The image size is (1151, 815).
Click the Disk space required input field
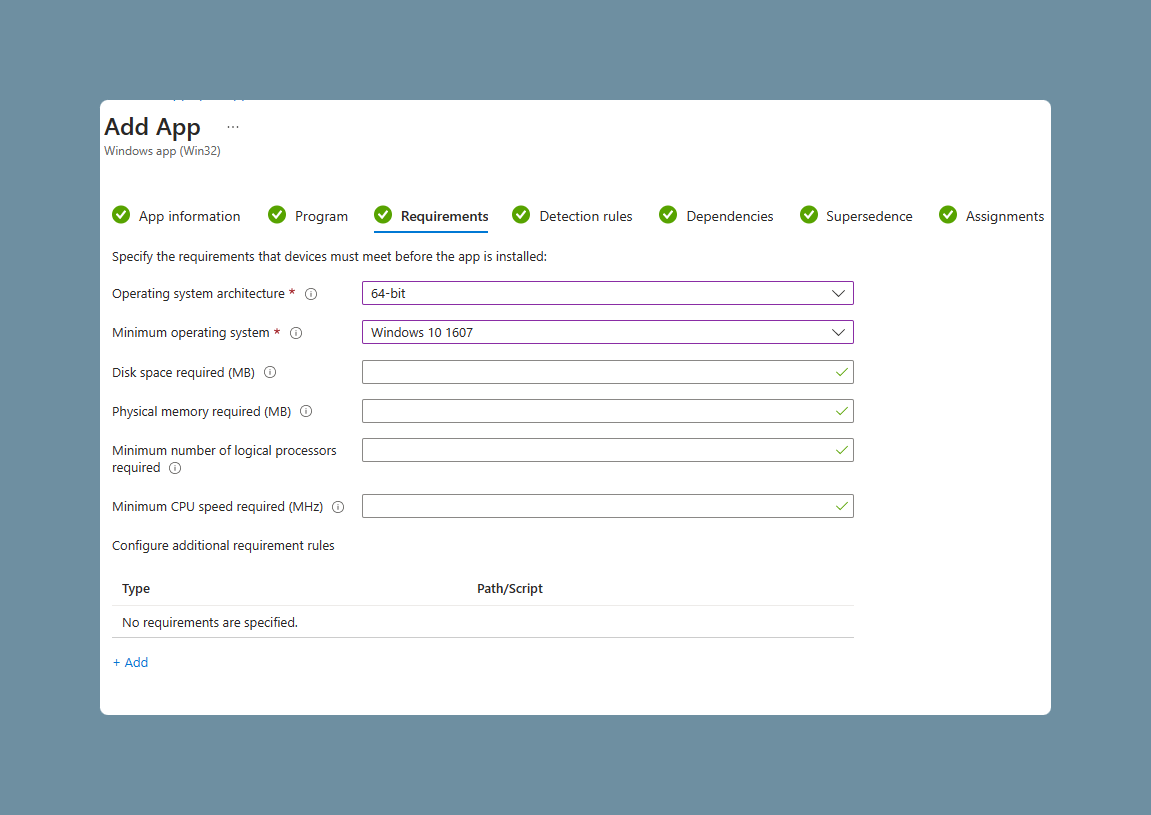(608, 372)
